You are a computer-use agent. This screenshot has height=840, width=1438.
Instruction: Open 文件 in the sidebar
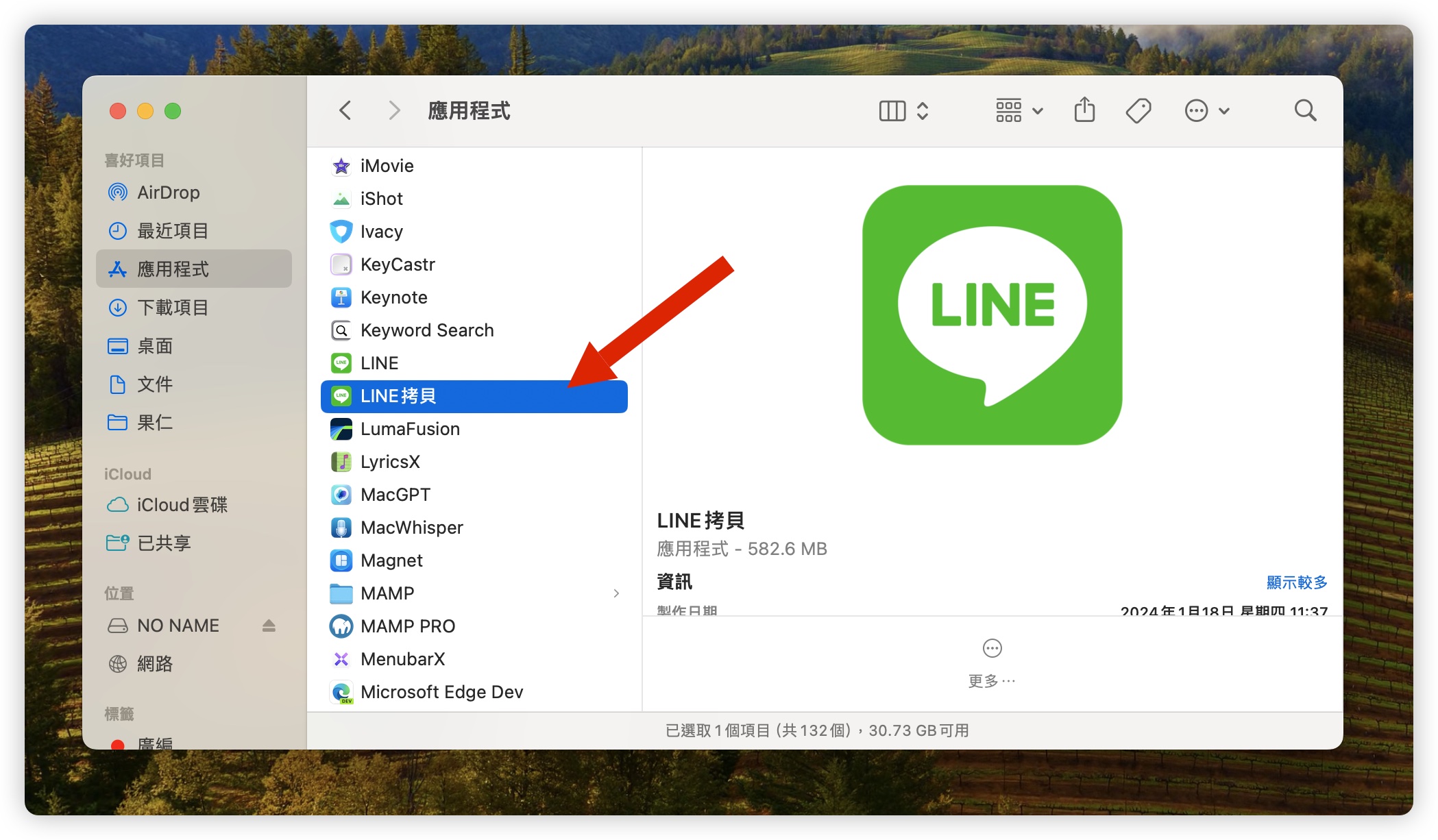coord(194,384)
